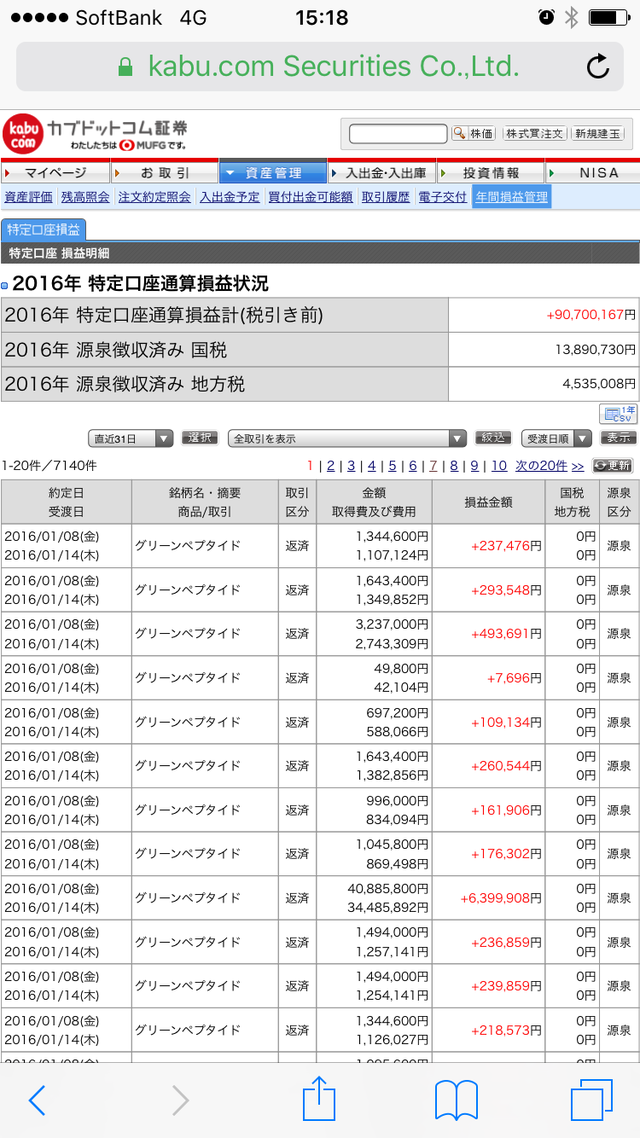
Task: Open the NISA menu
Action: [592, 173]
